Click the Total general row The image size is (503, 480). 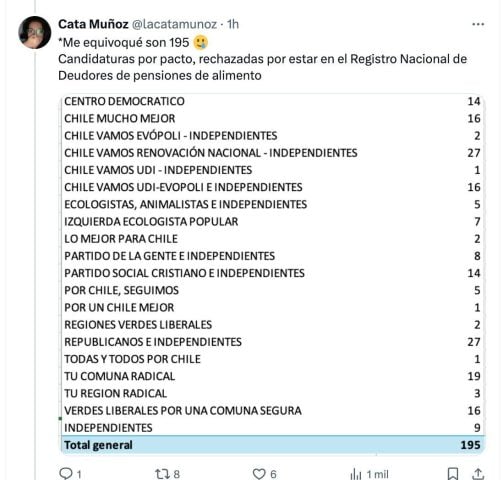pos(273,445)
